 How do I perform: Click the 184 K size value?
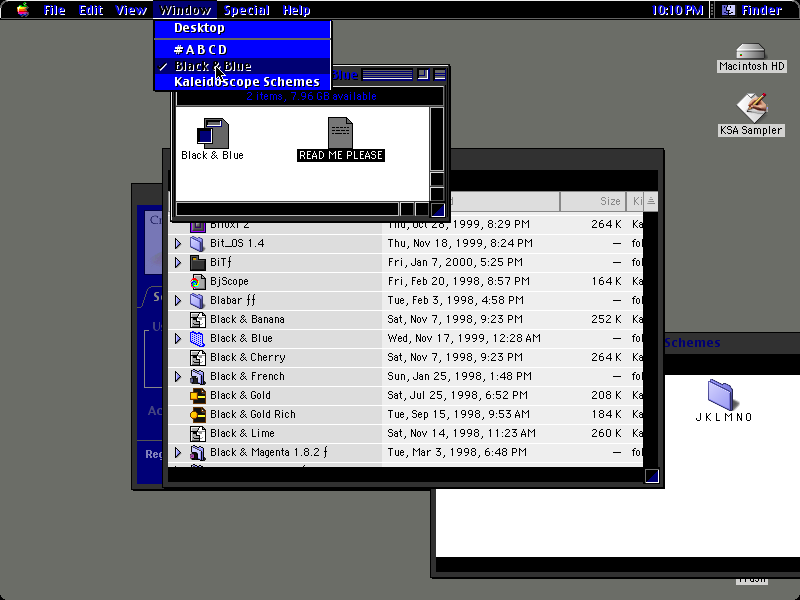pyautogui.click(x=606, y=414)
